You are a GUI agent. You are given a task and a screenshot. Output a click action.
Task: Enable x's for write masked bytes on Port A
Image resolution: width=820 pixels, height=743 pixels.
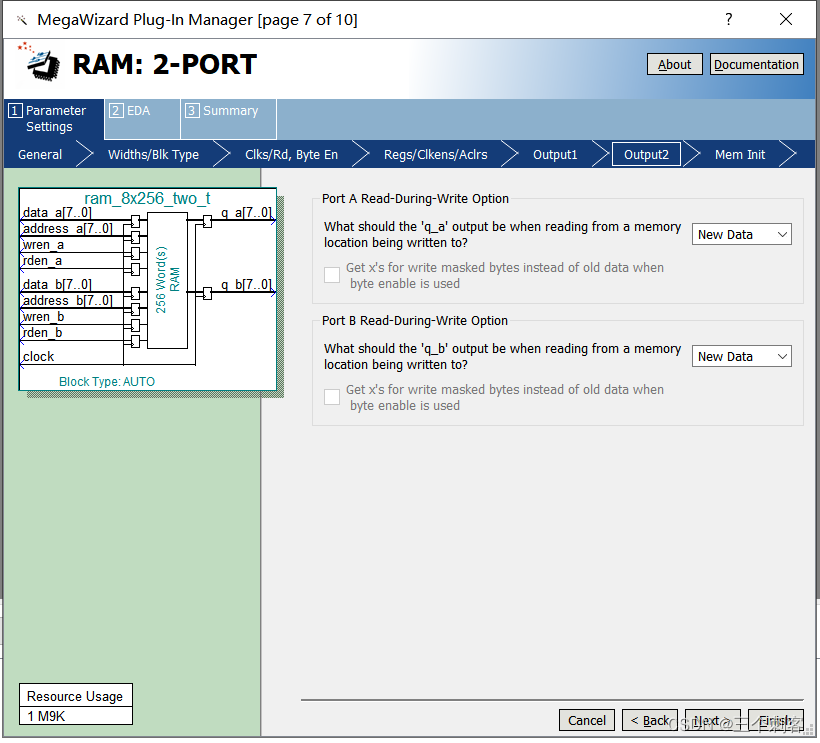pos(332,274)
